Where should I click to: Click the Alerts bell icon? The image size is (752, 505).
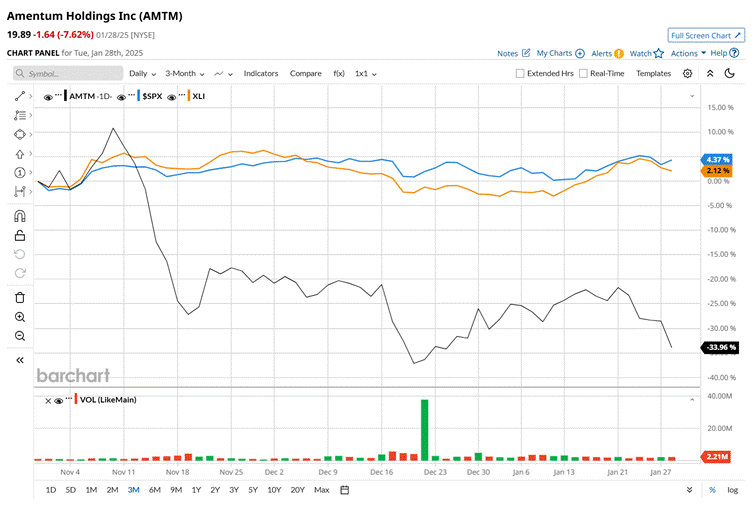[619, 53]
